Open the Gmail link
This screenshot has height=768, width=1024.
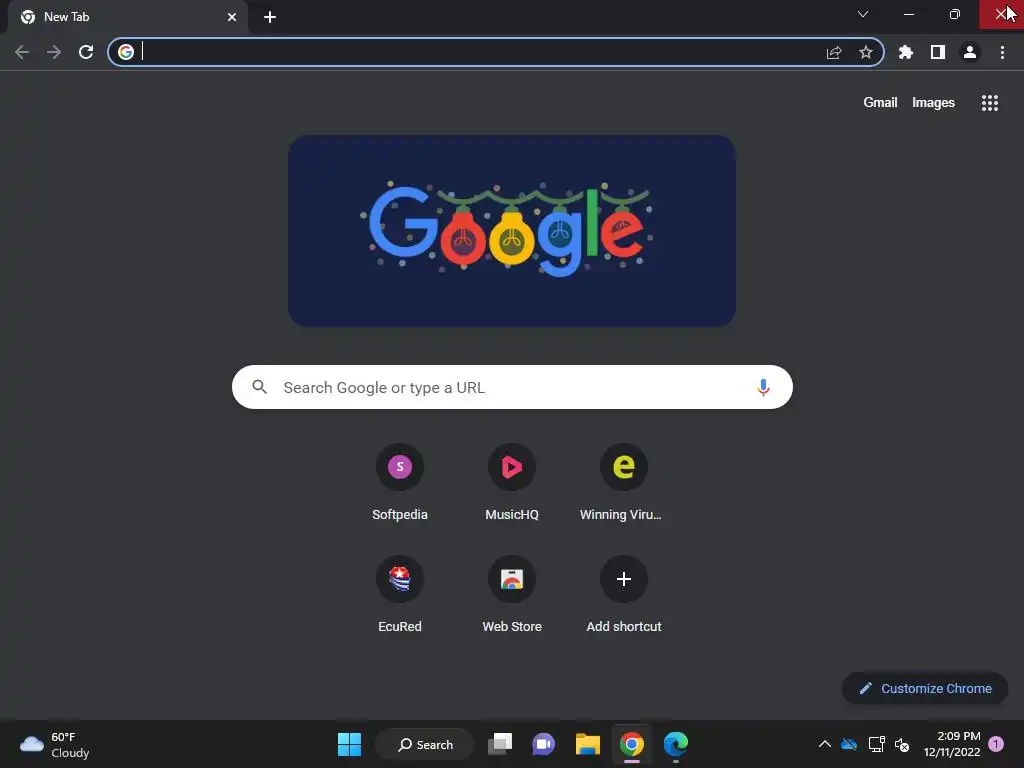[880, 103]
